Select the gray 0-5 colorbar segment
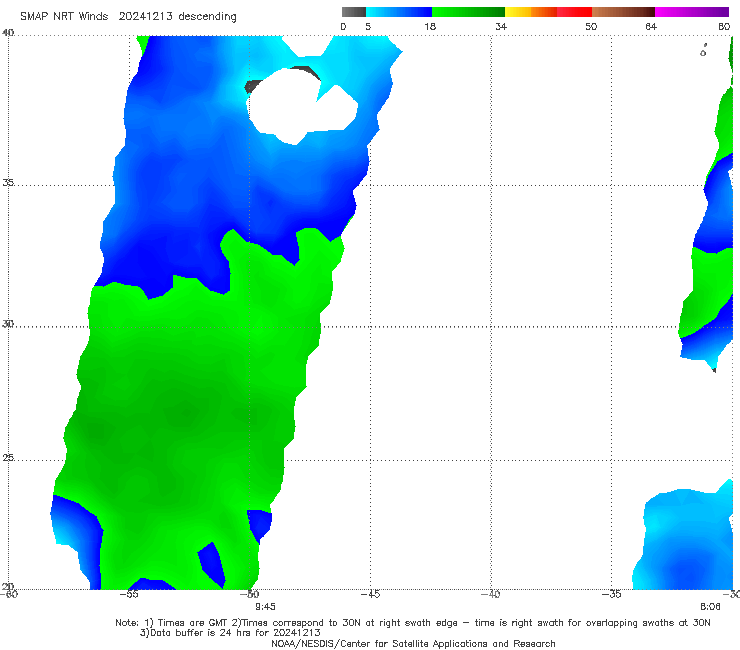Viewport: 740px width, 650px height. [x=353, y=12]
